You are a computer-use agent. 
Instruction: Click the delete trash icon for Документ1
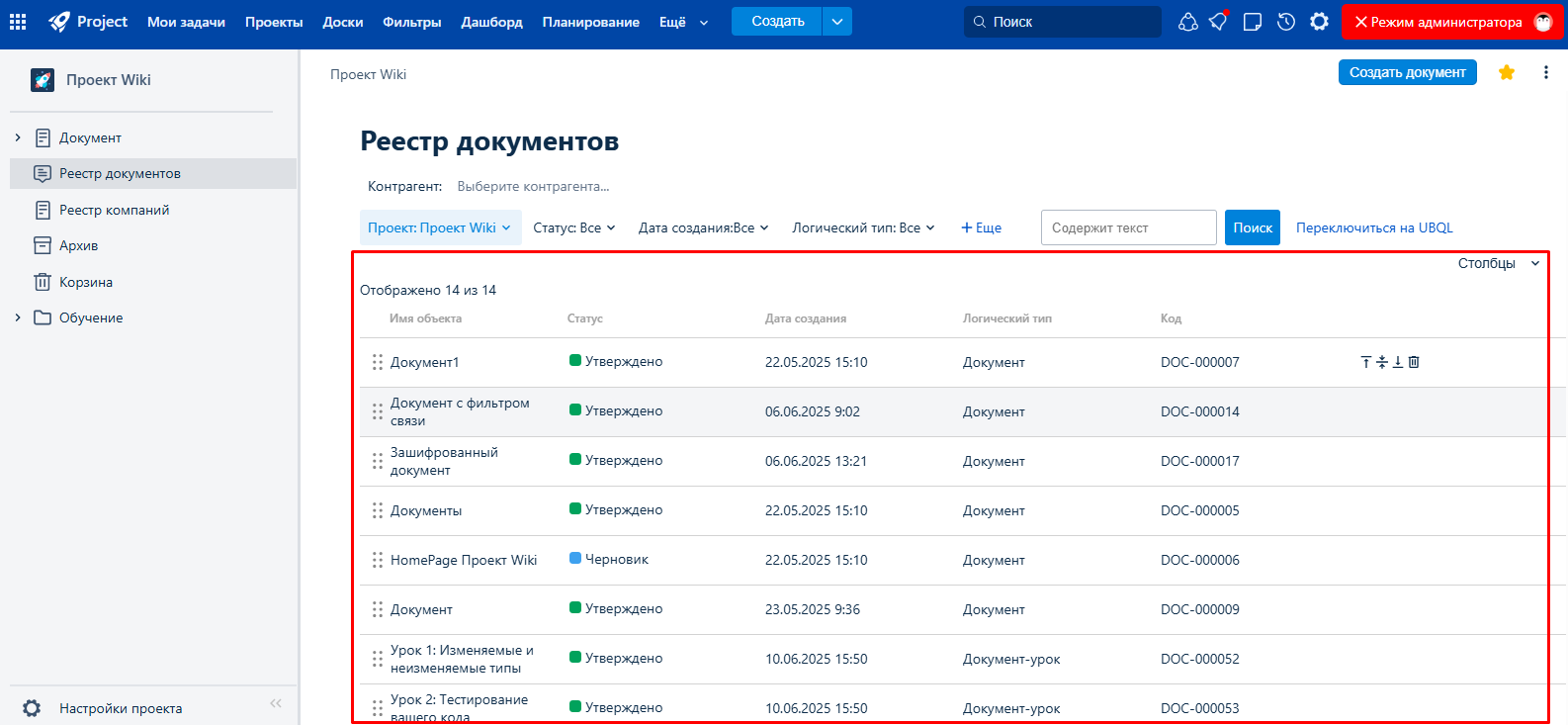[1414, 362]
